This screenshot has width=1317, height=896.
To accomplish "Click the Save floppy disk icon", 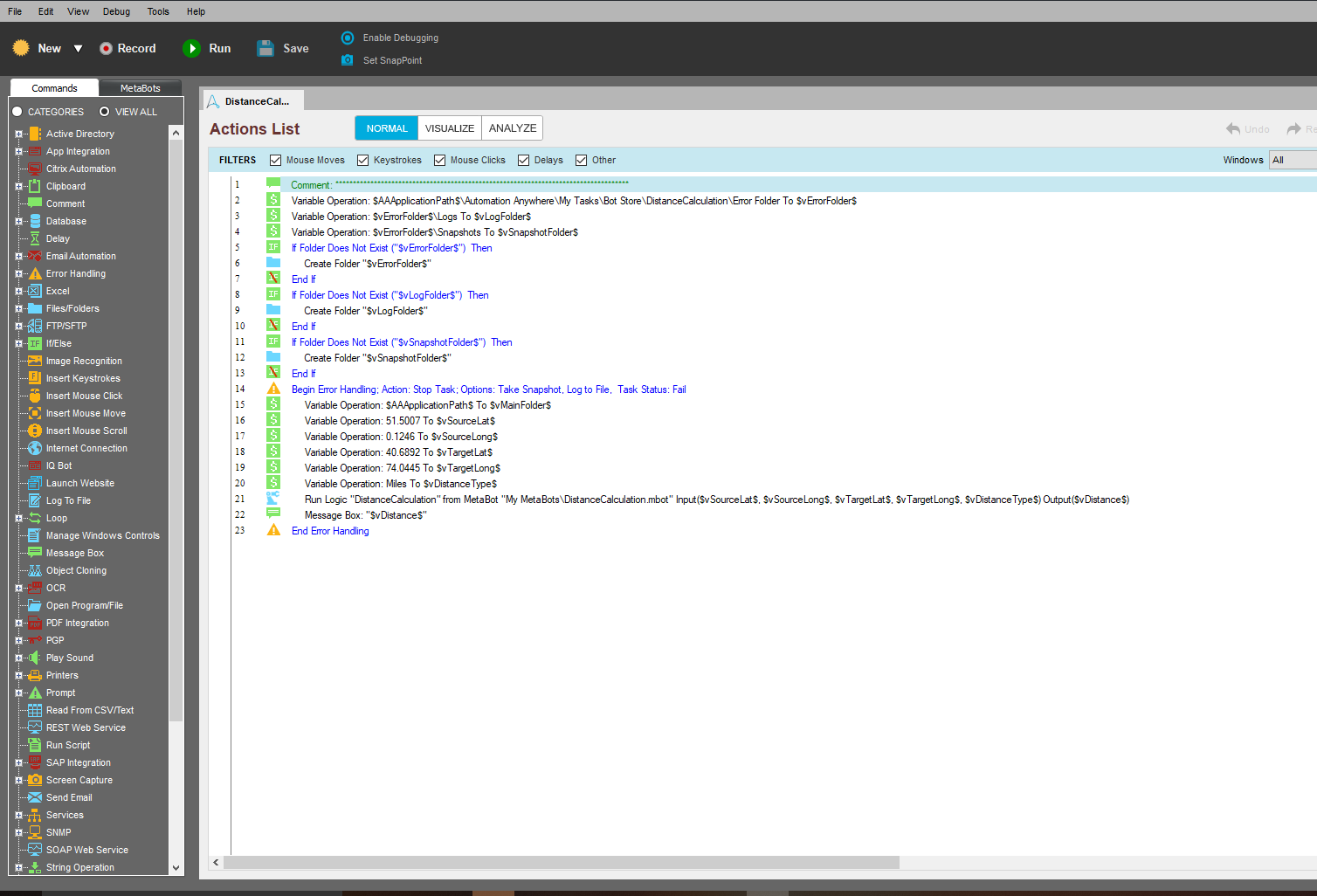I will point(265,49).
